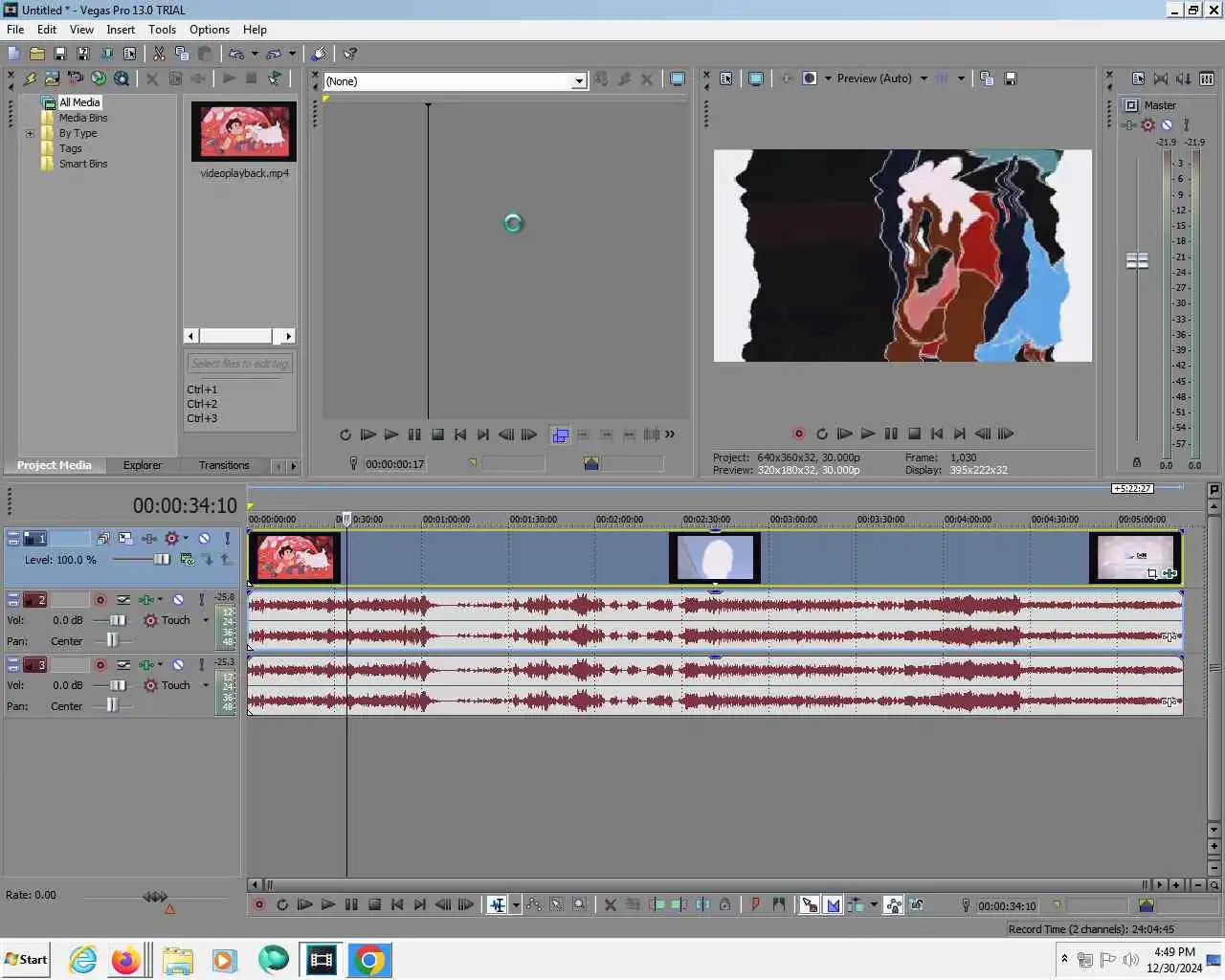Screen dimensions: 1225x980
Task: Open the Undo history dropdown arrow
Action: point(254,54)
